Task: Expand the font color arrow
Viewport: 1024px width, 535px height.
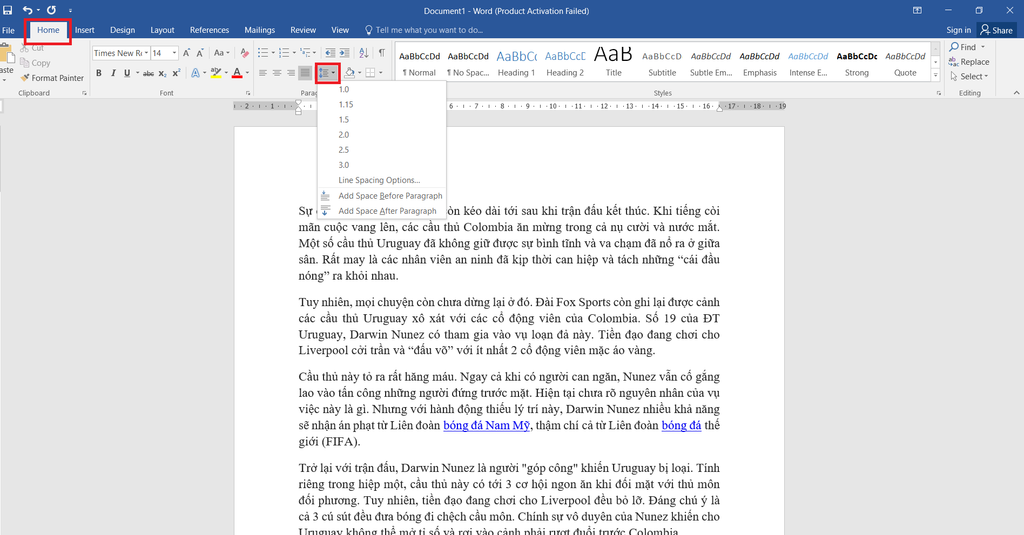Action: pyautogui.click(x=247, y=73)
